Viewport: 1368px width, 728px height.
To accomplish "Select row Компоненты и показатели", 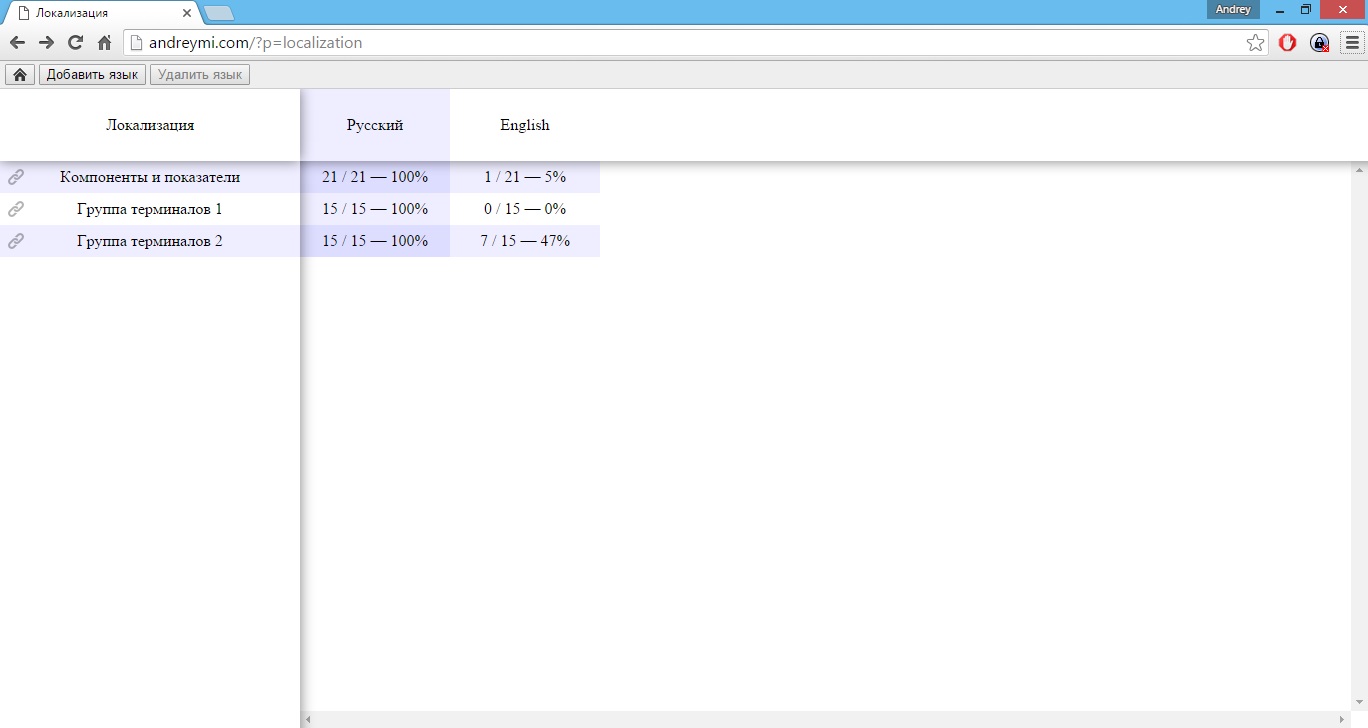I will pyautogui.click(x=150, y=177).
